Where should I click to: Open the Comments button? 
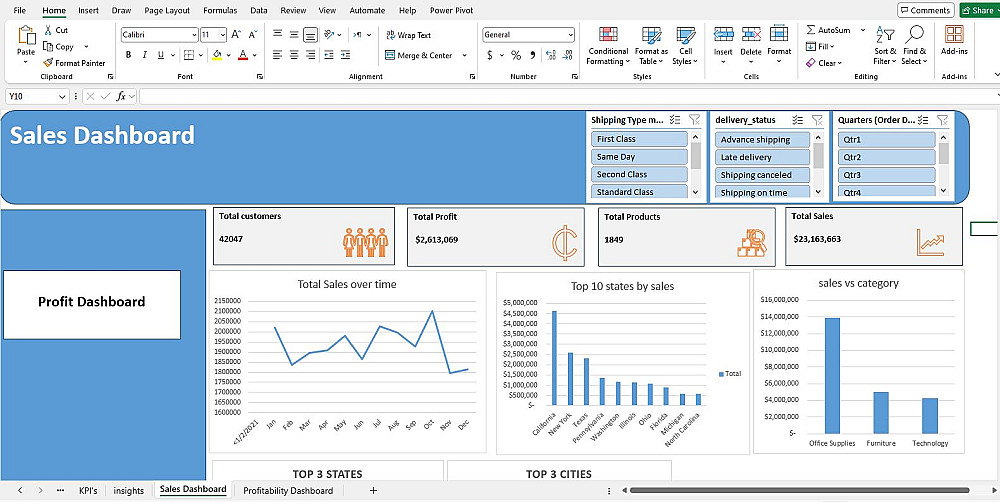click(925, 10)
